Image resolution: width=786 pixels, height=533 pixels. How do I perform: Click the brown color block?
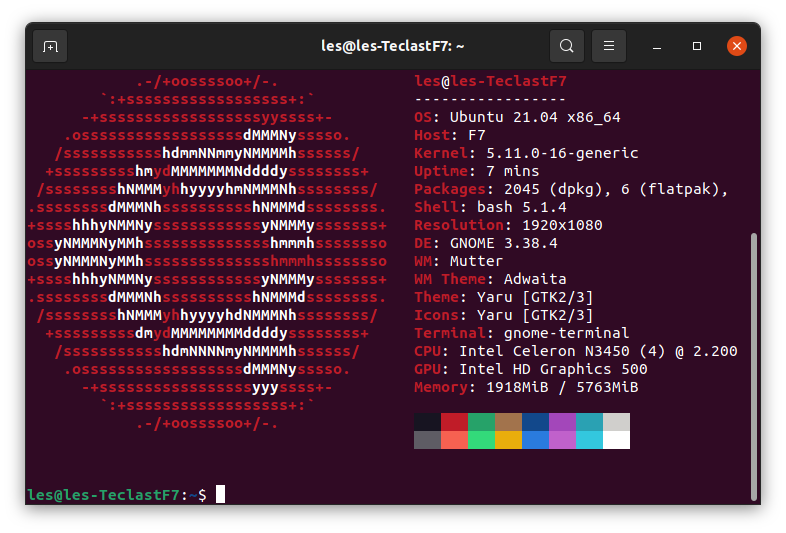click(x=509, y=422)
